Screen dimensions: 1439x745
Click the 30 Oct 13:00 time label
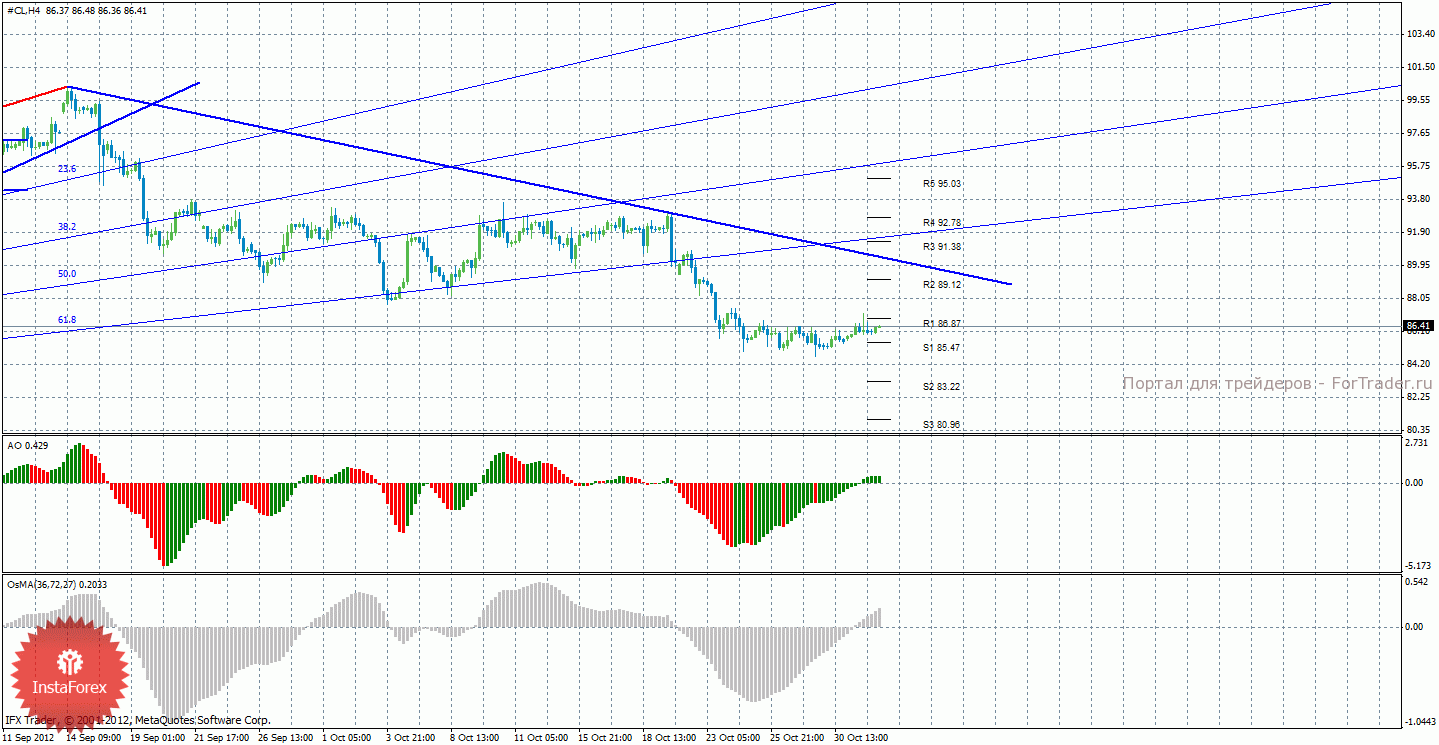pos(860,738)
